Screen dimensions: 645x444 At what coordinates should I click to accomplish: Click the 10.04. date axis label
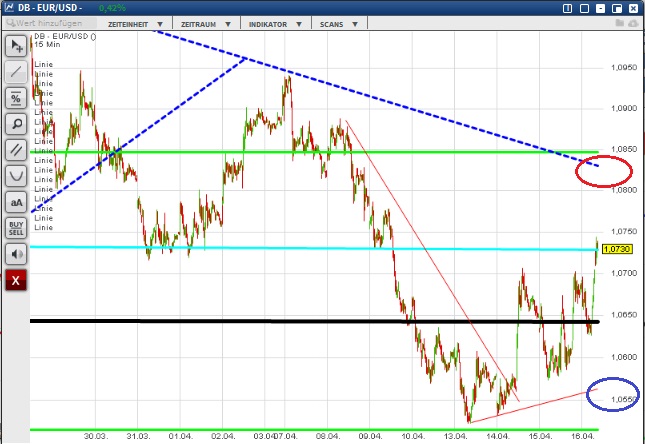413,436
